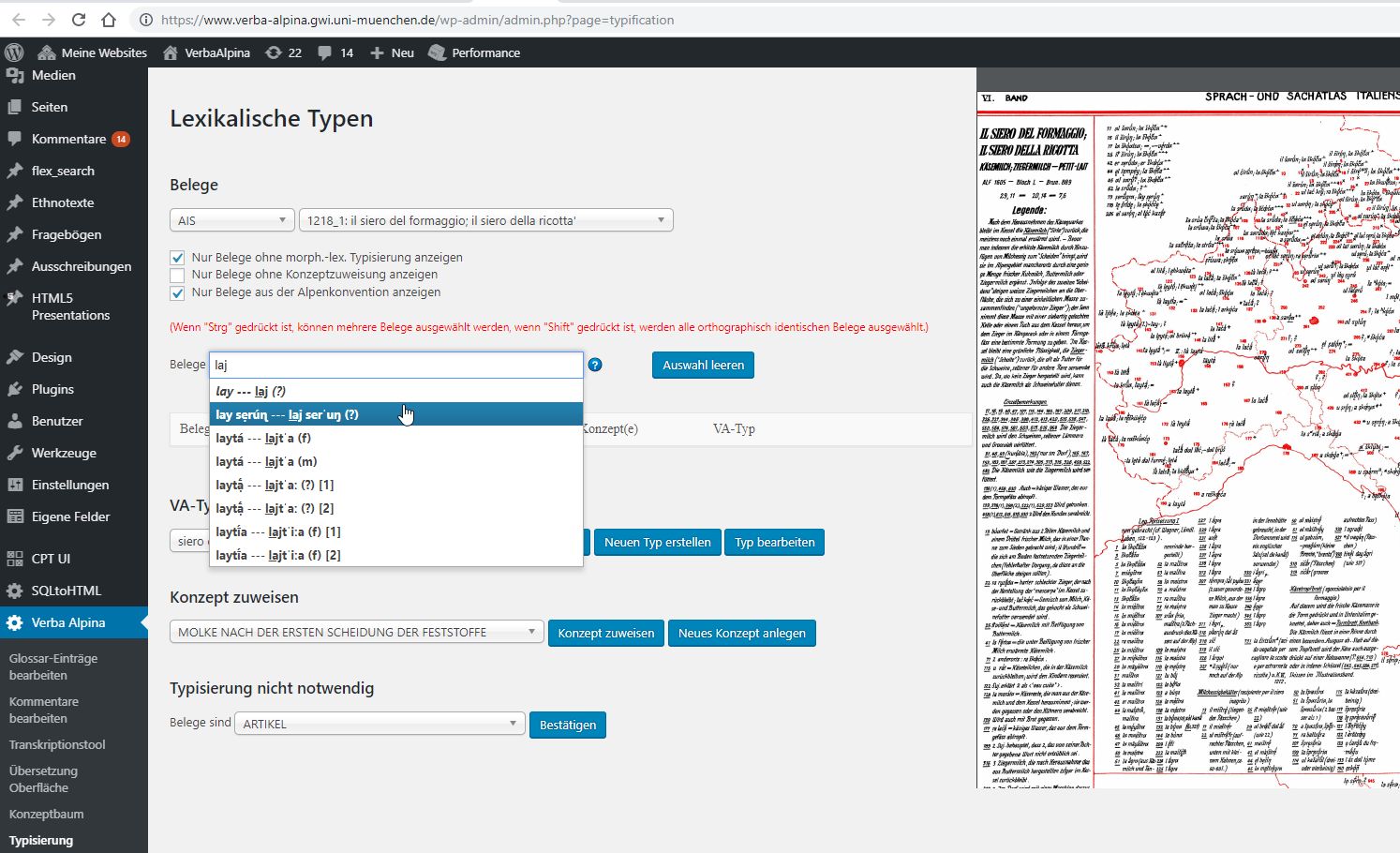Toggle 'Nur Belege aus der Alpenkonvention anzeigen'
This screenshot has width=1400, height=853.
coord(177,292)
